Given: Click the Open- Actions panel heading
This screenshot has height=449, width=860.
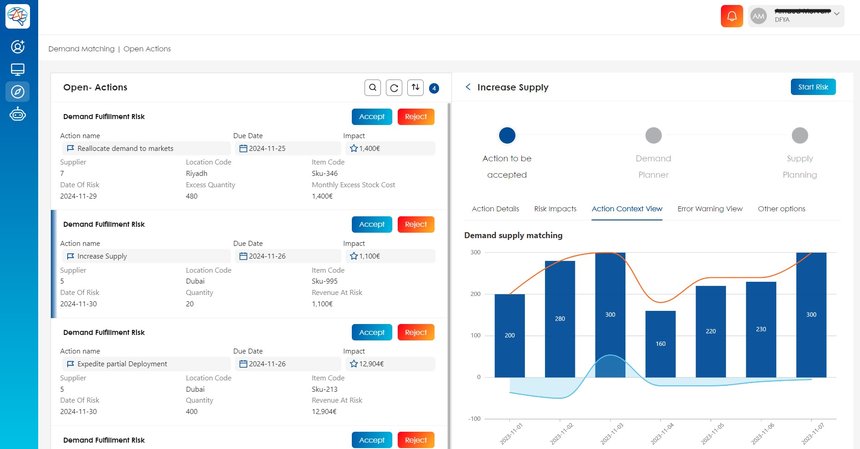Looking at the screenshot, I should pyautogui.click(x=95, y=87).
